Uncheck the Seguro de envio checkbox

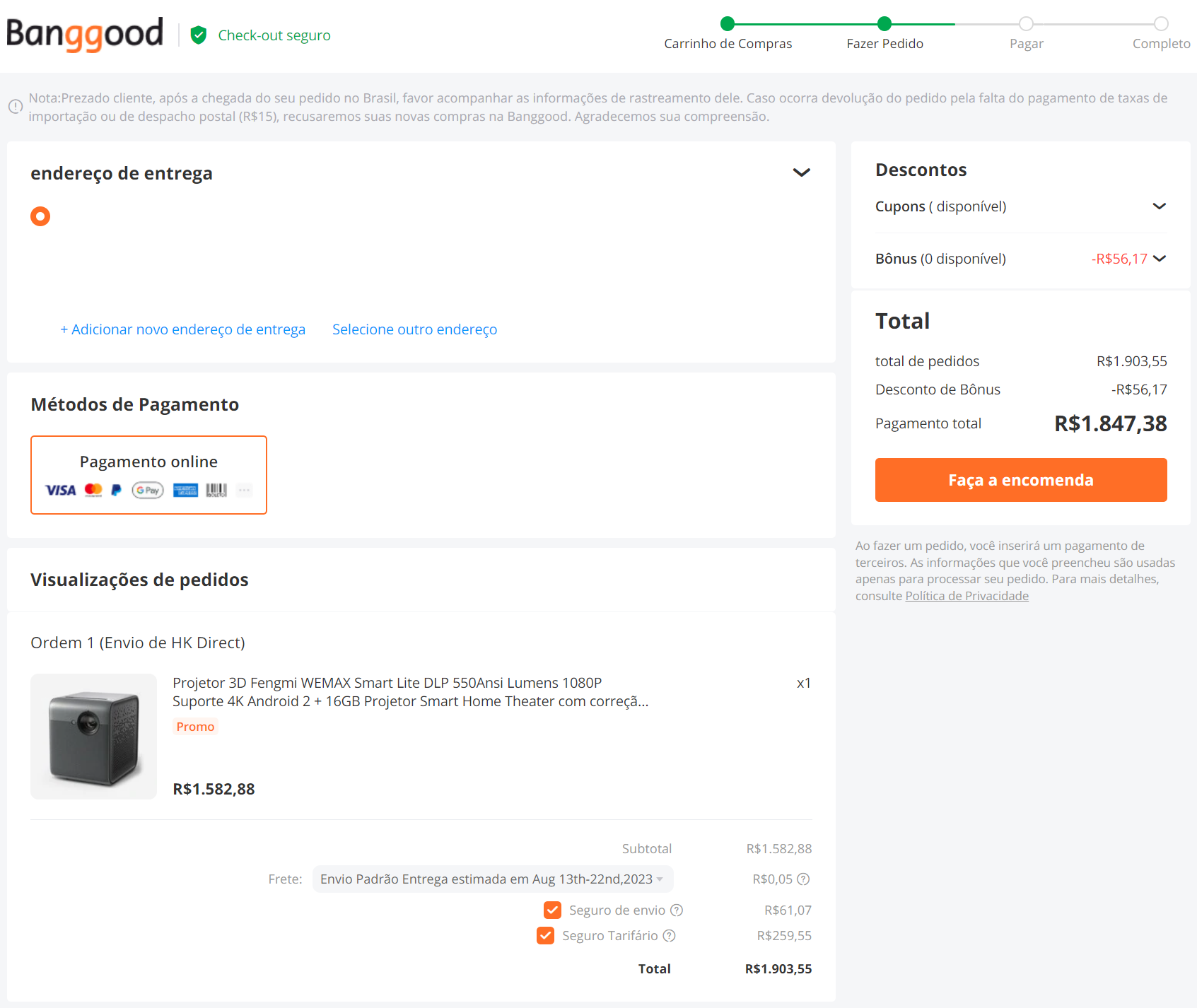552,910
